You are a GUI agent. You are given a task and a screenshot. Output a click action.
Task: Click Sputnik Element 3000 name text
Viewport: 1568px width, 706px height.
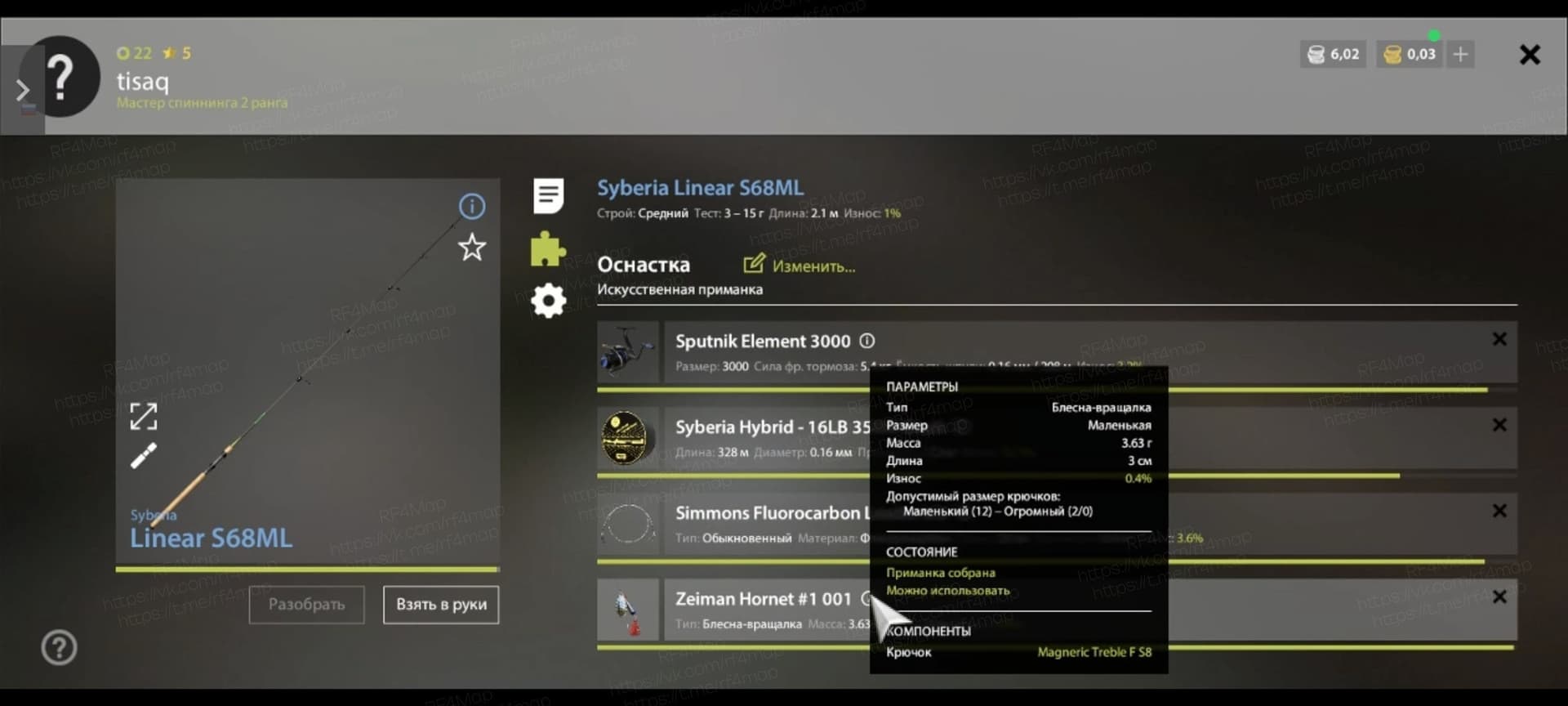(x=763, y=342)
